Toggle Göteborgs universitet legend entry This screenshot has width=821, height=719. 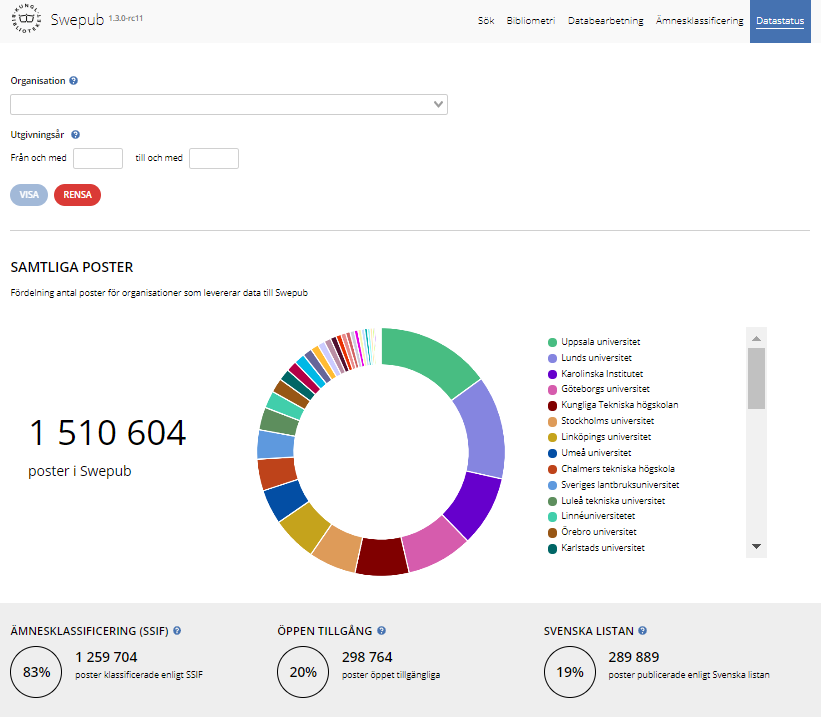[x=598, y=389]
